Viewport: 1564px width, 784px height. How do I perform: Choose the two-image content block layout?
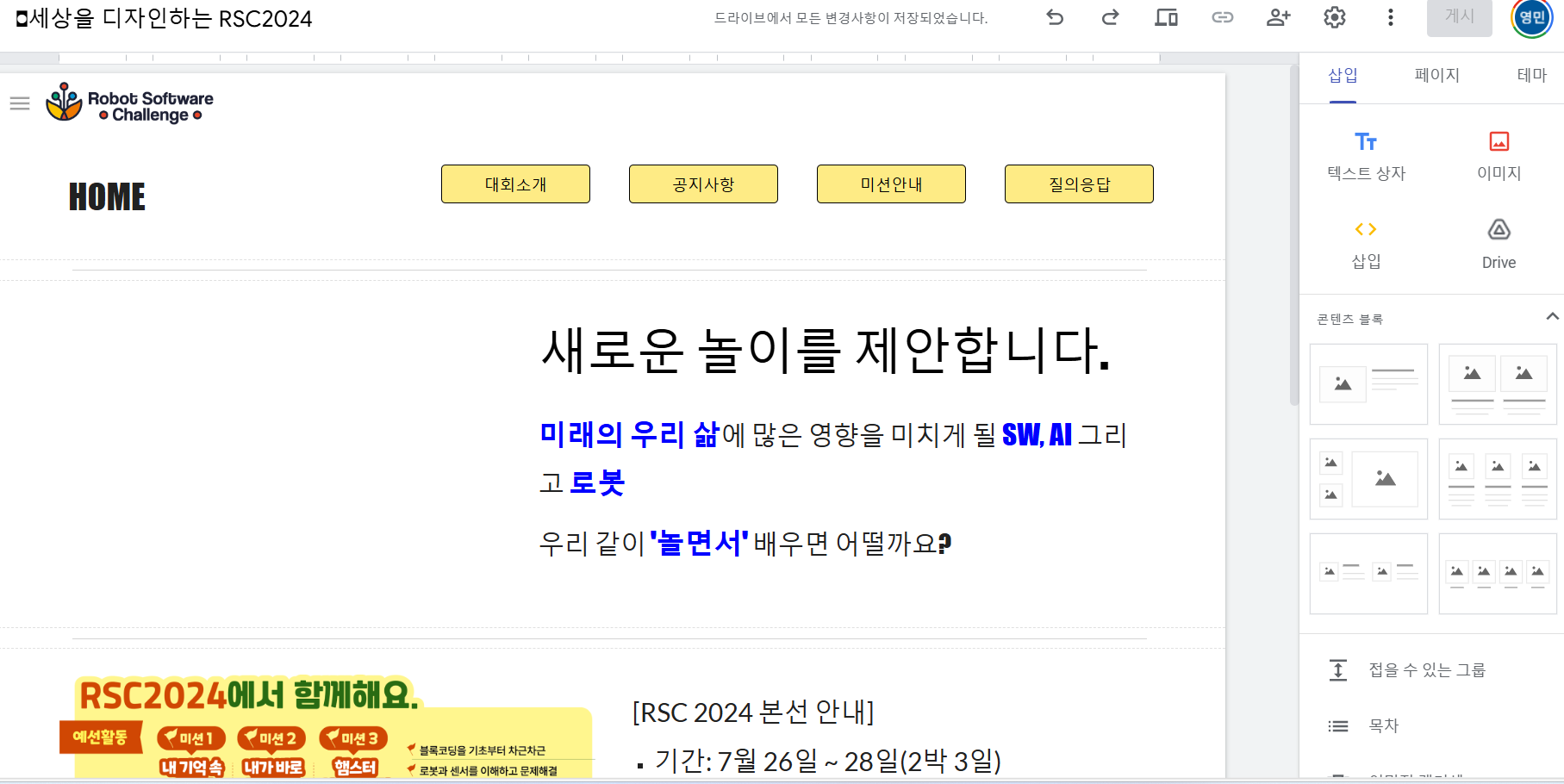click(x=1498, y=384)
